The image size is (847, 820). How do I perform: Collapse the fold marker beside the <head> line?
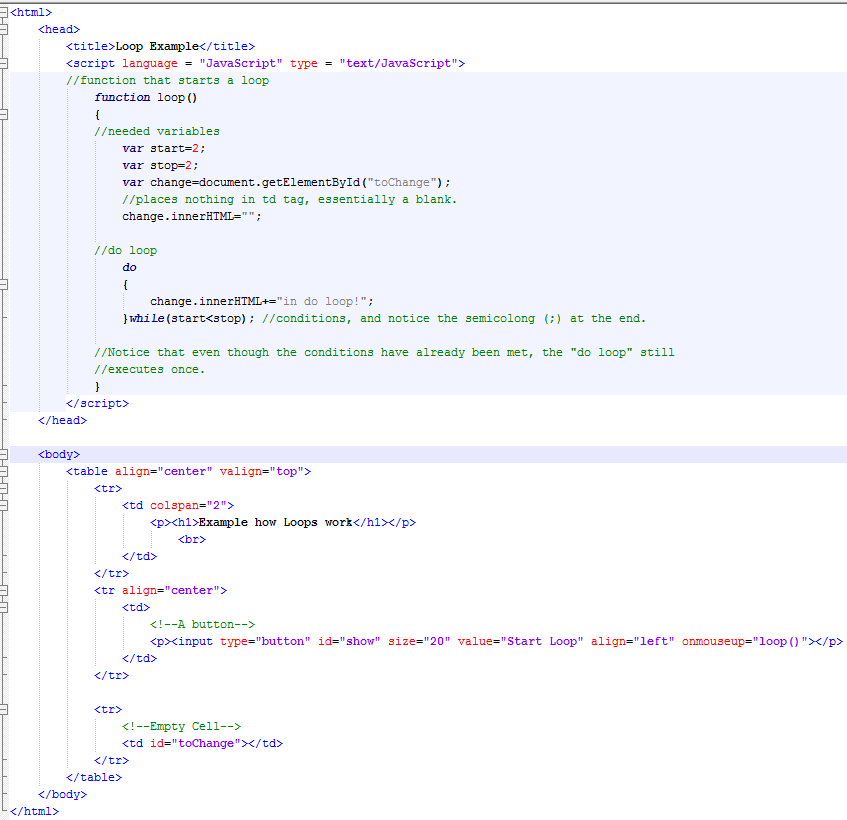click(x=4, y=29)
